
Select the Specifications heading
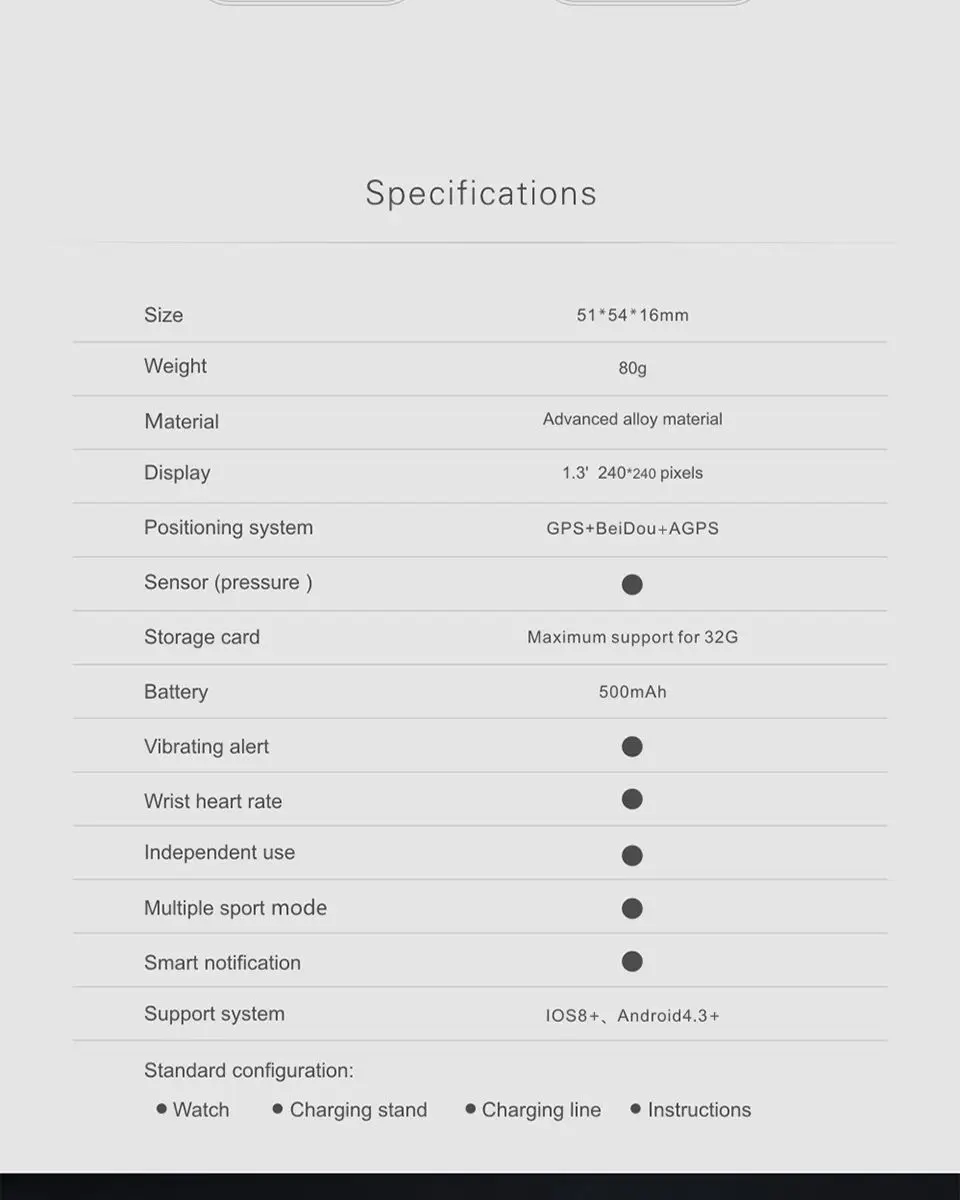(481, 194)
